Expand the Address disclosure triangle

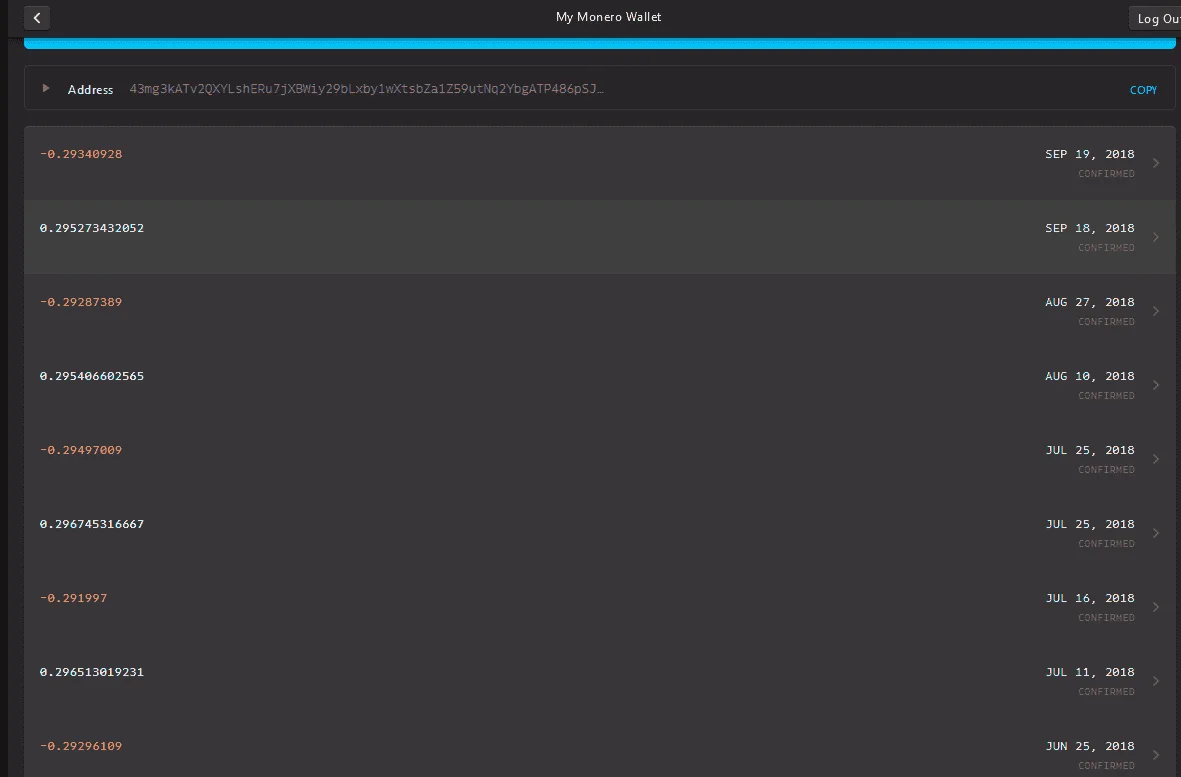[46, 89]
